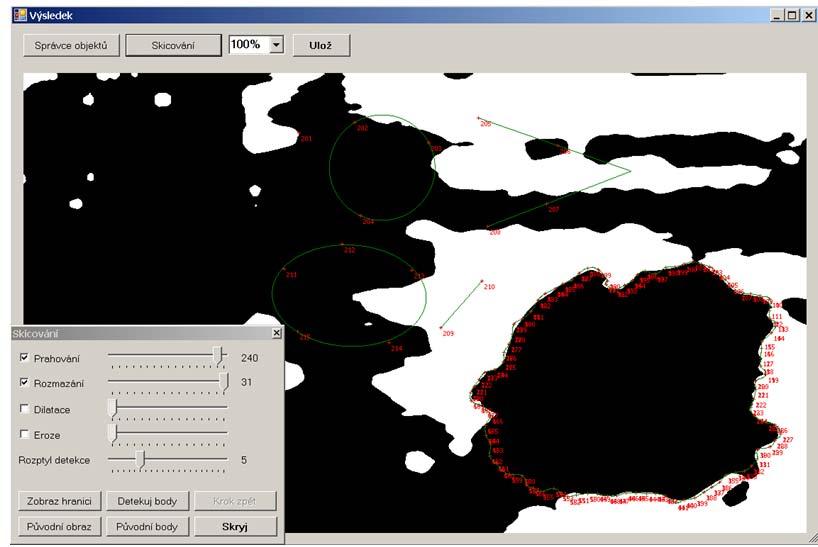Screen dimensions: 818x547
Task: Click the Rozmazání slider thumb
Action: point(224,382)
